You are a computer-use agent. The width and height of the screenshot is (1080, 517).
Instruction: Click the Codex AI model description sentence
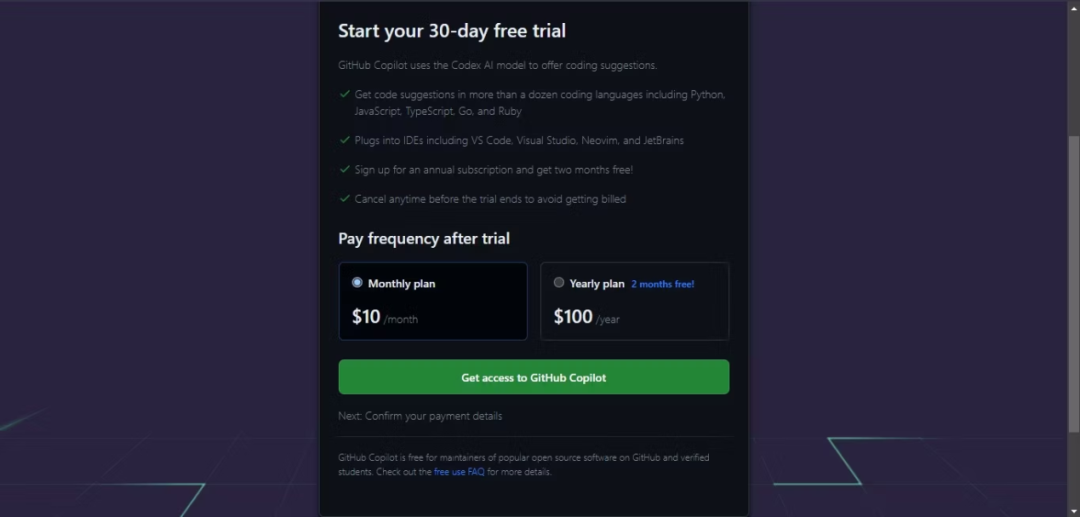[497, 65]
